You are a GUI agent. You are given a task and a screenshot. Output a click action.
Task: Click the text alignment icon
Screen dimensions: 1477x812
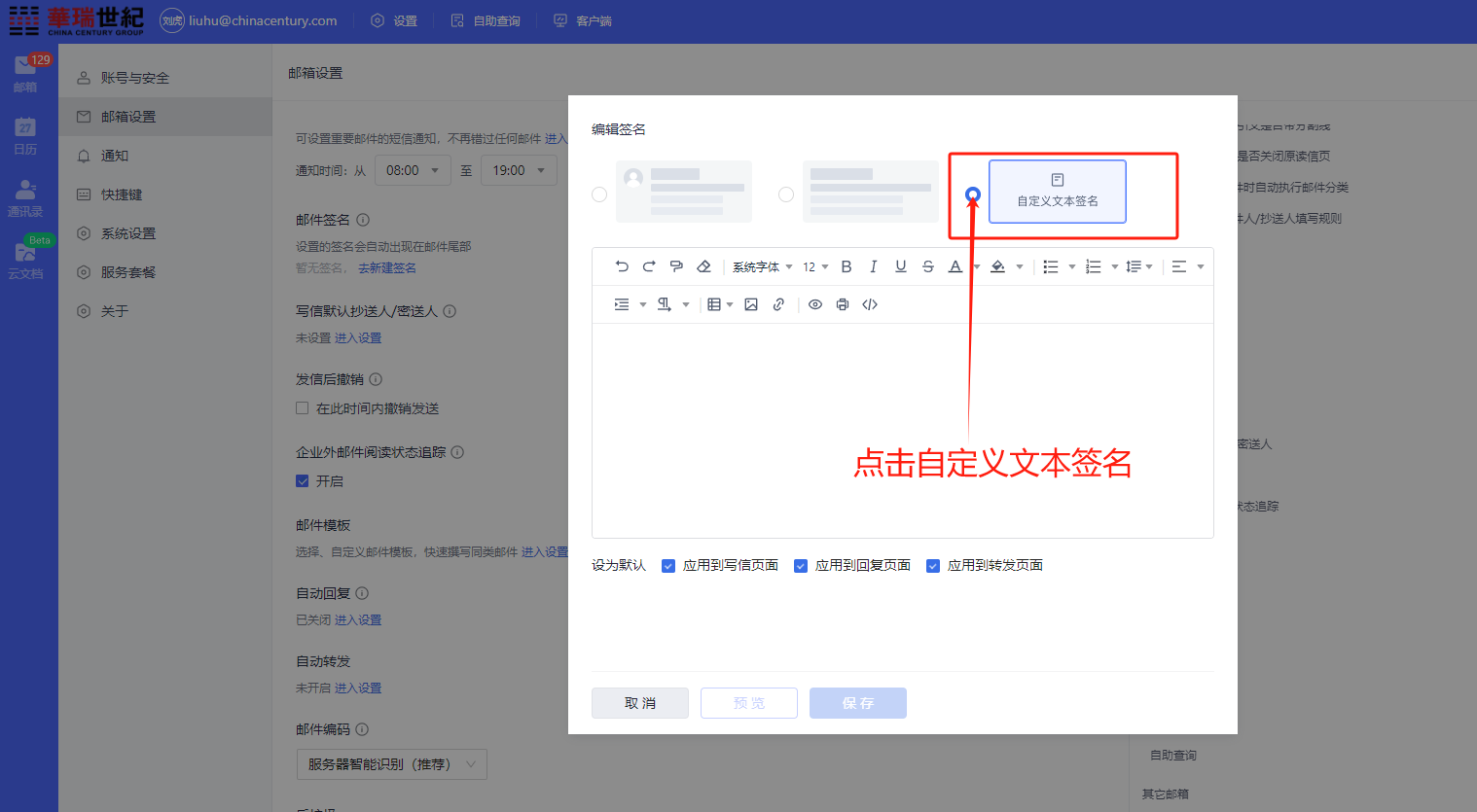pos(1179,266)
